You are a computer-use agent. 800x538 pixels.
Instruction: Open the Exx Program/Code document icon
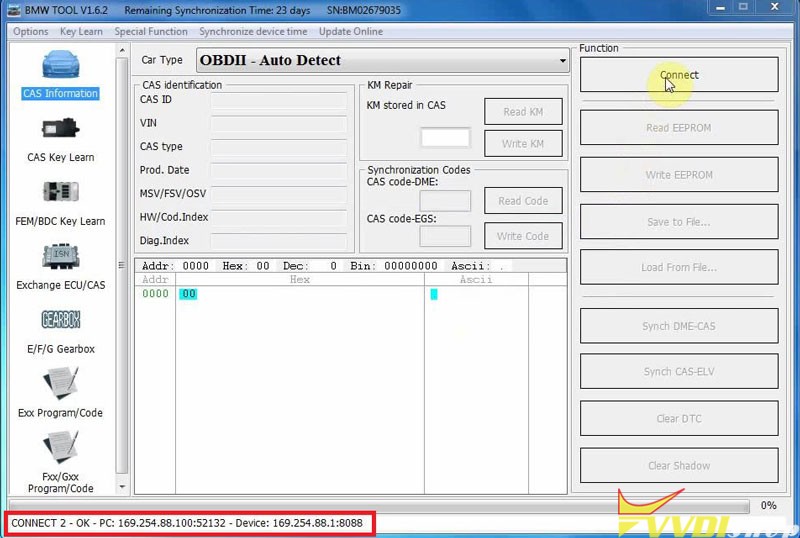coord(61,383)
